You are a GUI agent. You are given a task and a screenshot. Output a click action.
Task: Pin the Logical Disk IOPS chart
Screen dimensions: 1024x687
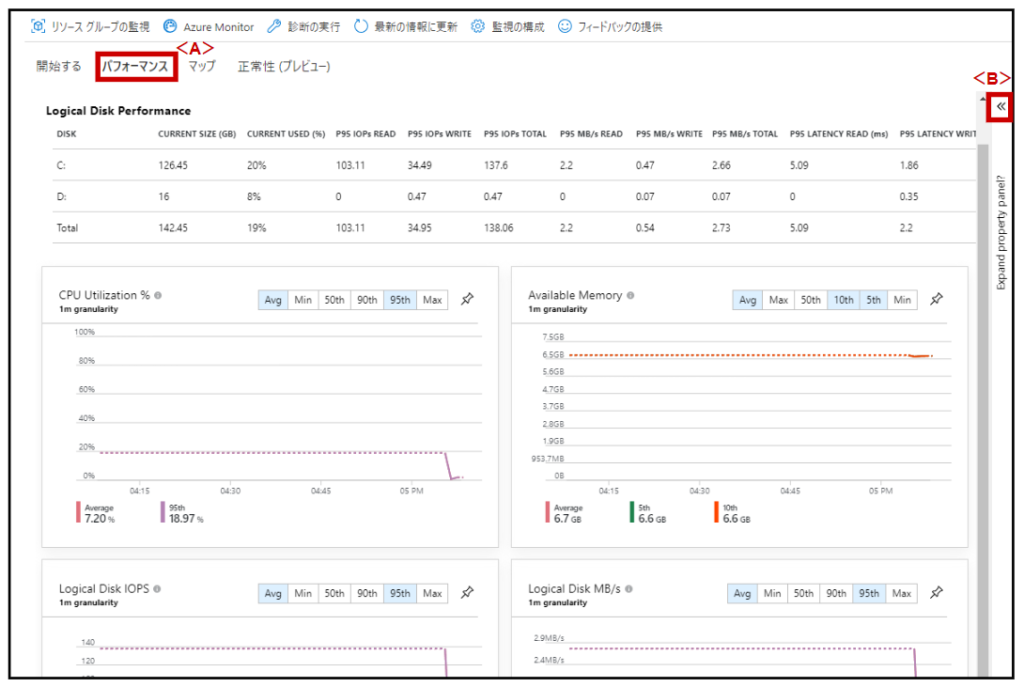[x=466, y=592]
